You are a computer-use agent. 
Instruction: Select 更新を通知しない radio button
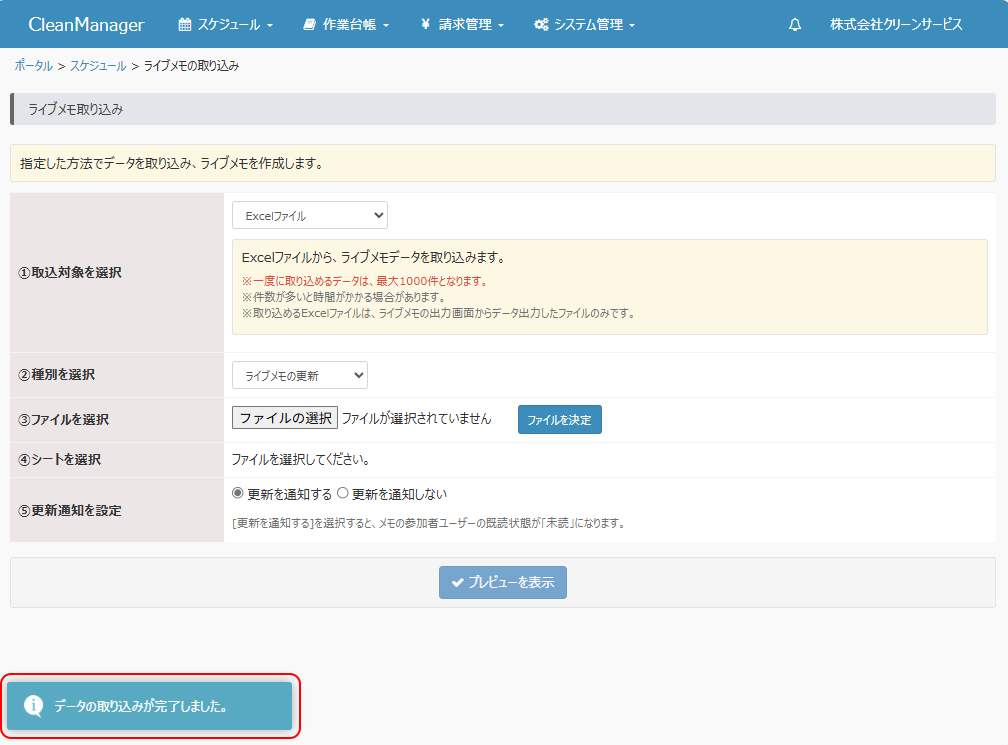(343, 493)
